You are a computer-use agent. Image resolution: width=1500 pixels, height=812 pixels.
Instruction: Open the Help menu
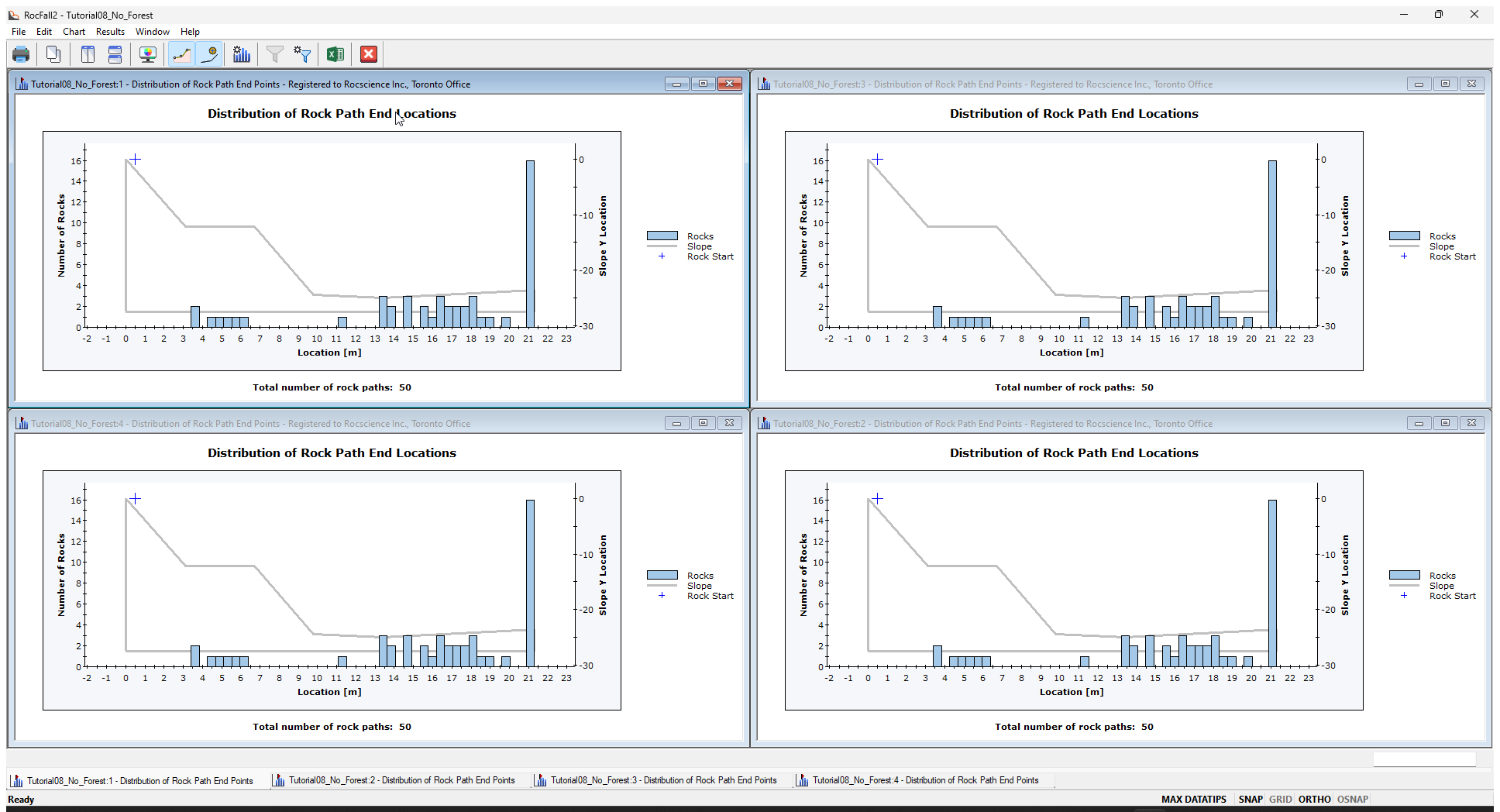pyautogui.click(x=190, y=32)
